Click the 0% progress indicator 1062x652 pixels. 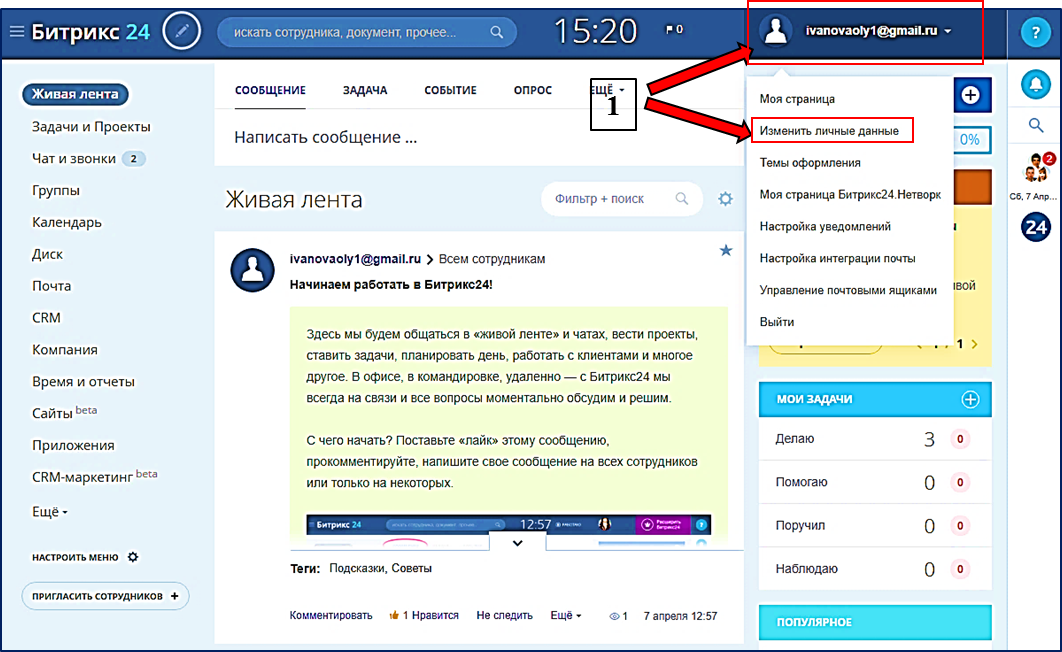coord(970,139)
